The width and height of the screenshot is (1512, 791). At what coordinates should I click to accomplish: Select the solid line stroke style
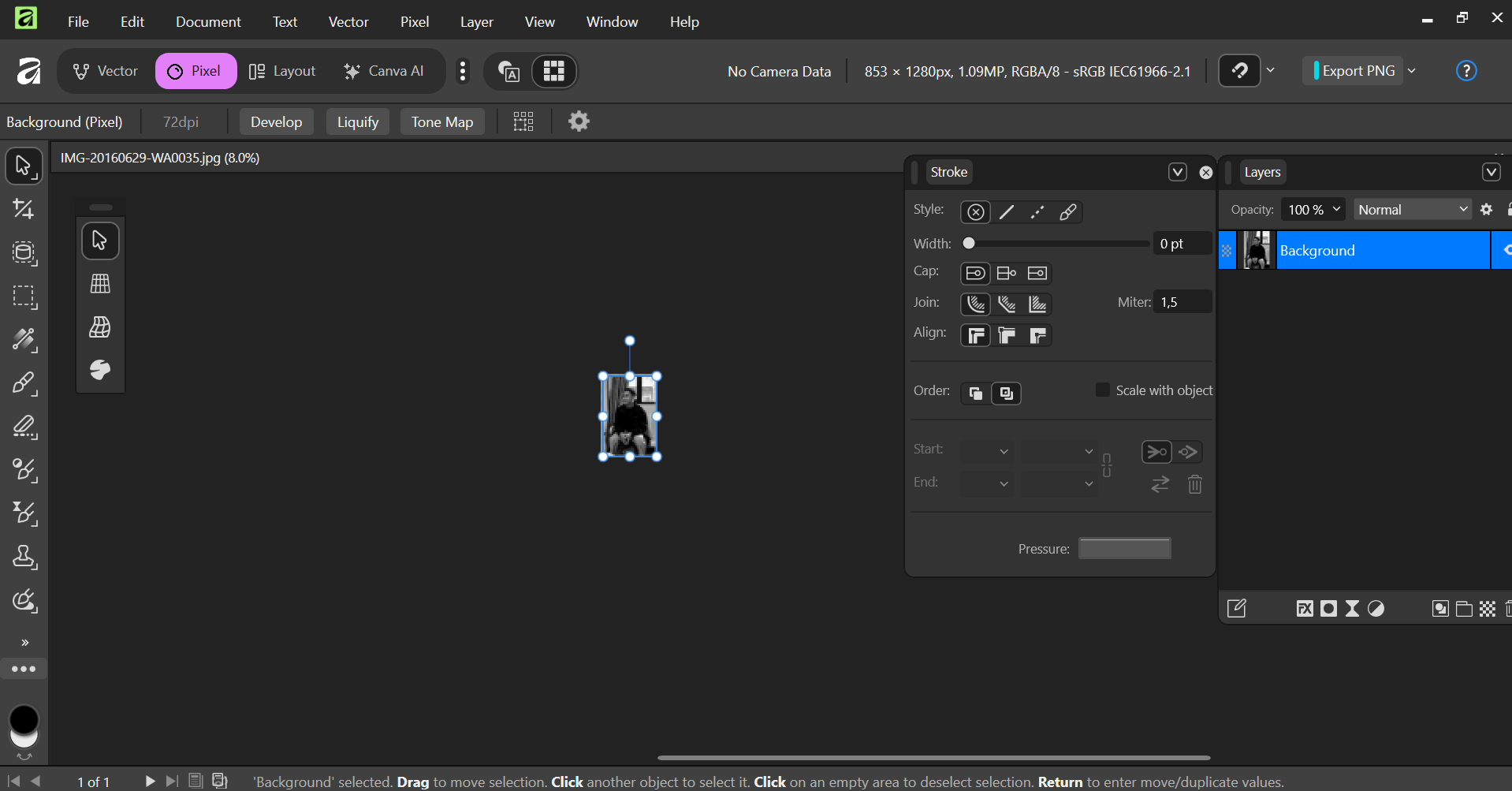(x=1007, y=211)
